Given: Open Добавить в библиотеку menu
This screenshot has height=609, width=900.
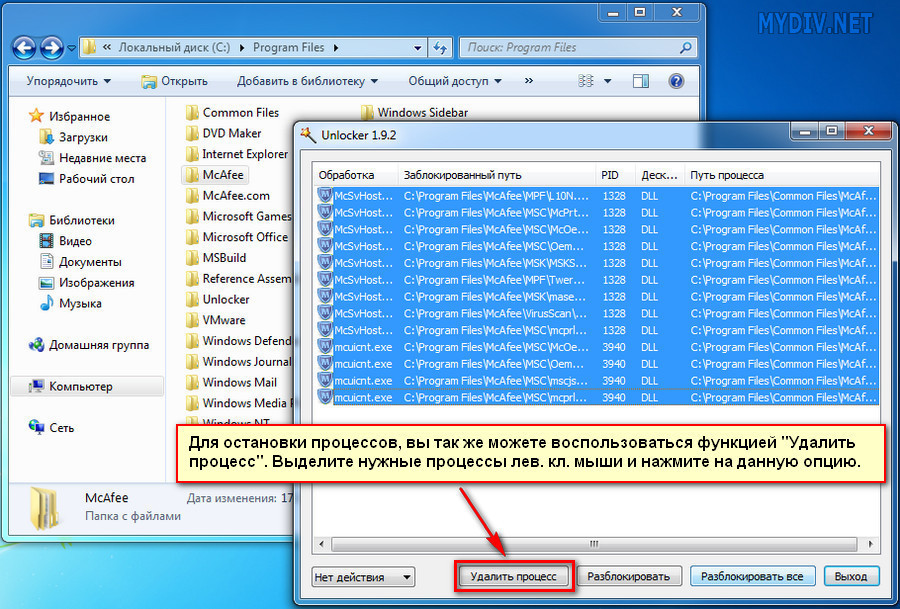Looking at the screenshot, I should pyautogui.click(x=307, y=82).
